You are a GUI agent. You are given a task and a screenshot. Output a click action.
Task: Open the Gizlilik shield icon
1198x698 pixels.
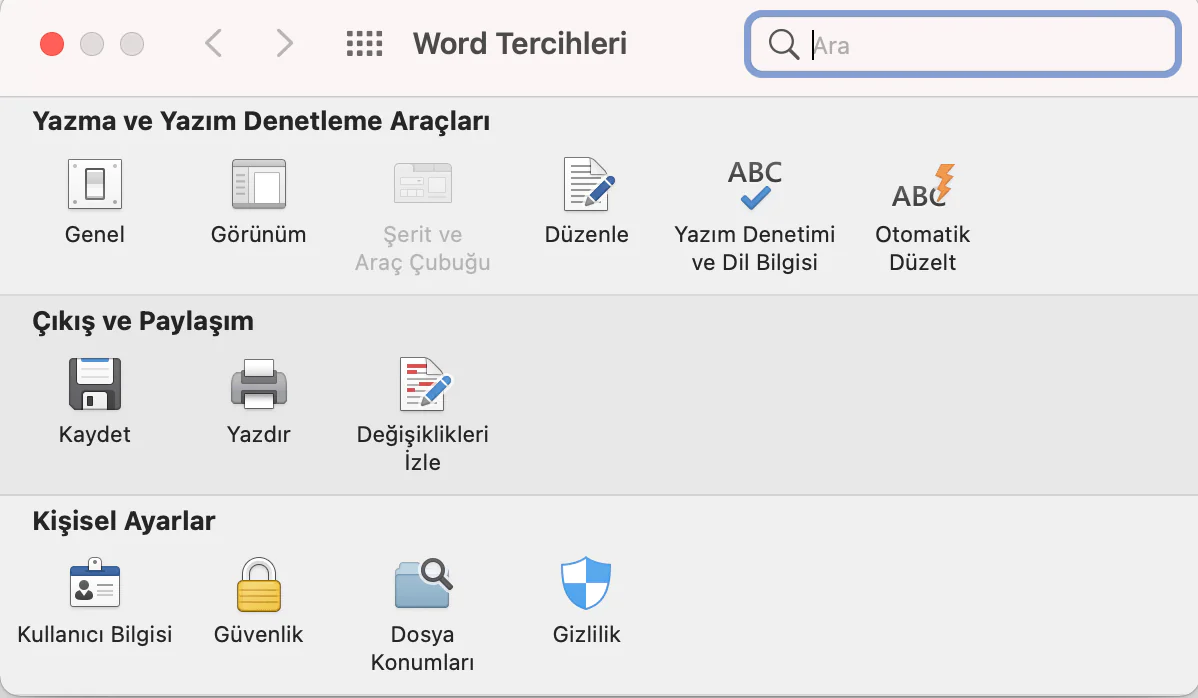pyautogui.click(x=587, y=585)
